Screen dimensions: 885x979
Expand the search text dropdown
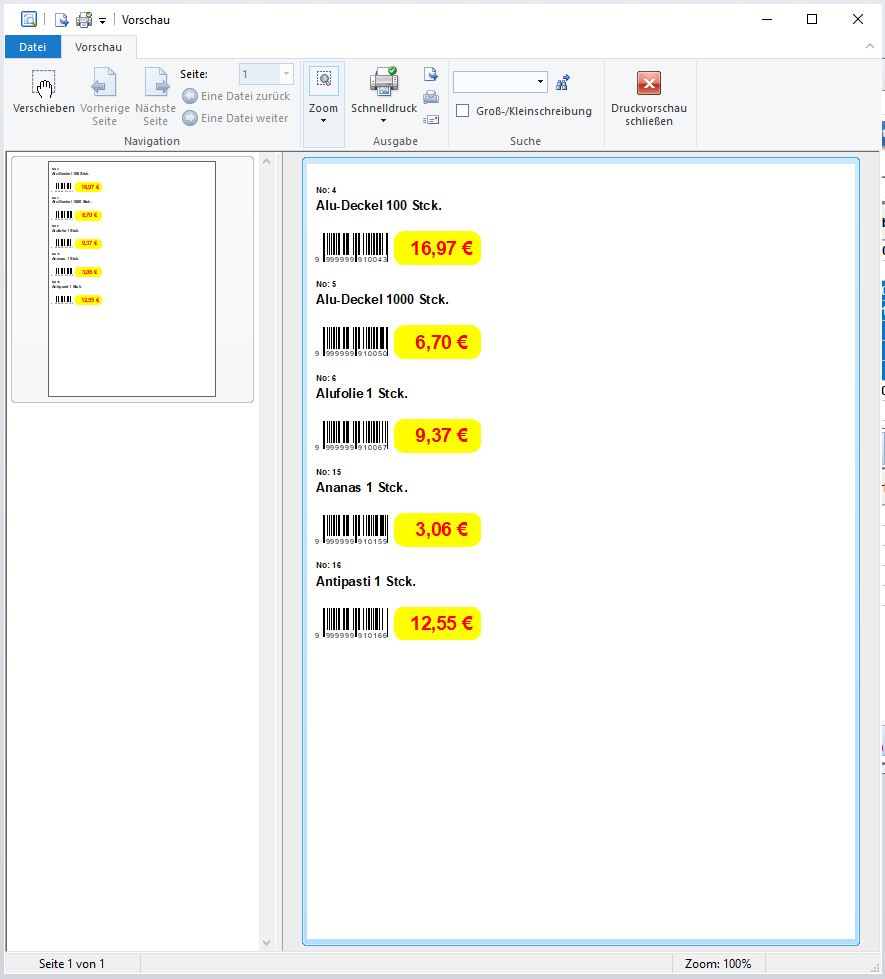[540, 82]
